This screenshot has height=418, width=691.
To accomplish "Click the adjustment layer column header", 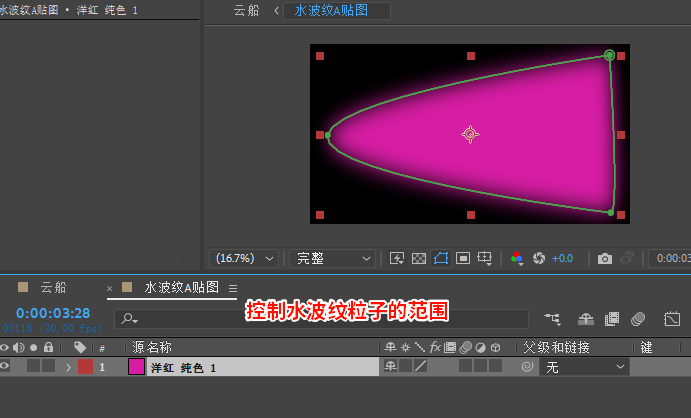I will click(480, 348).
